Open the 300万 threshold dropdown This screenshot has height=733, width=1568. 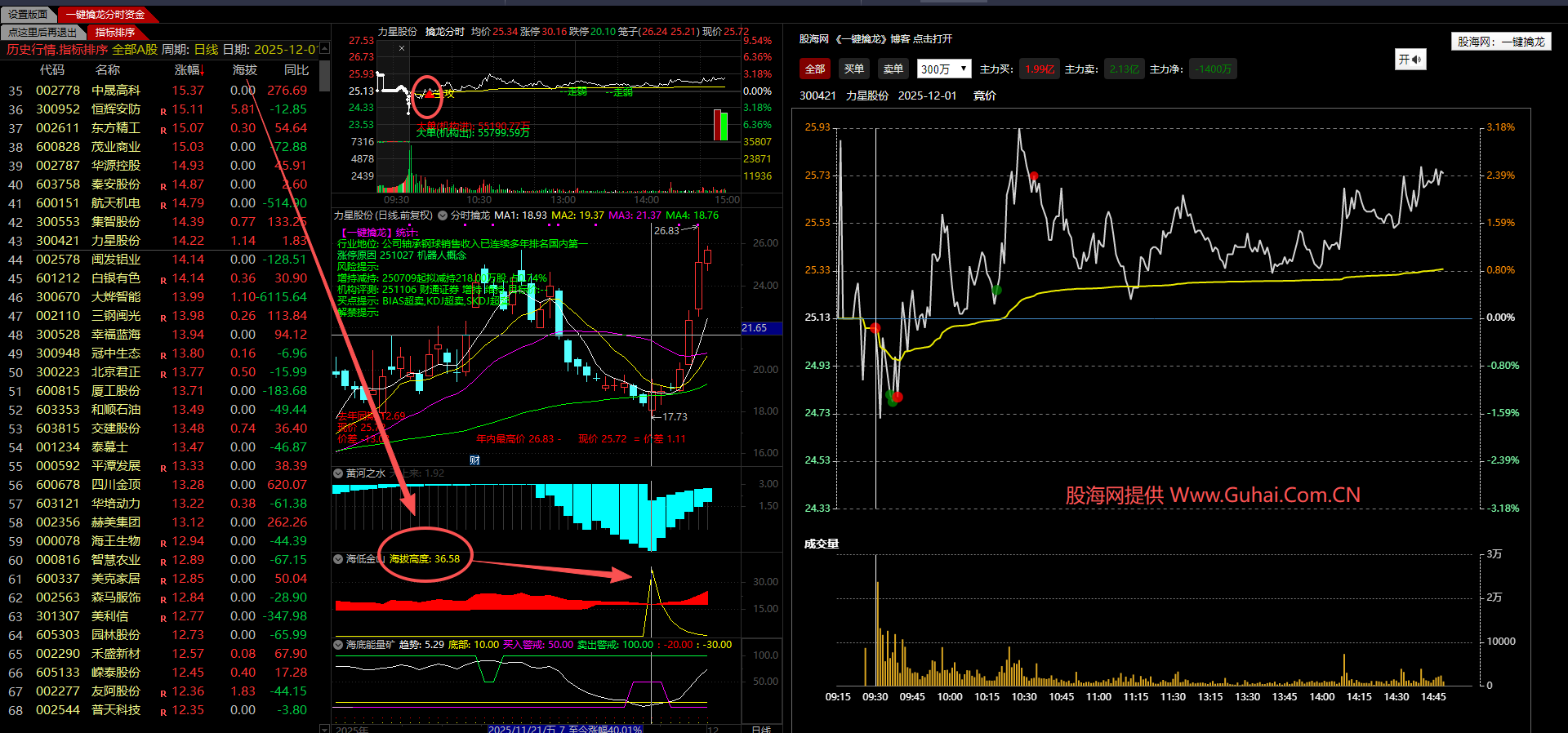pyautogui.click(x=943, y=69)
